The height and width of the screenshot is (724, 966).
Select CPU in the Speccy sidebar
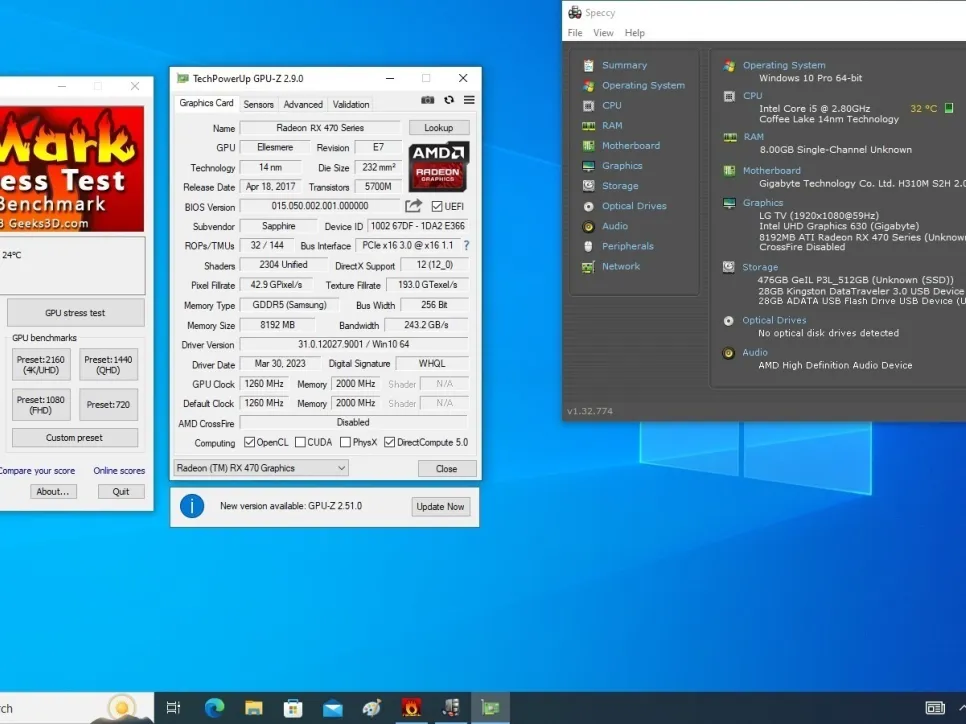[x=611, y=105]
